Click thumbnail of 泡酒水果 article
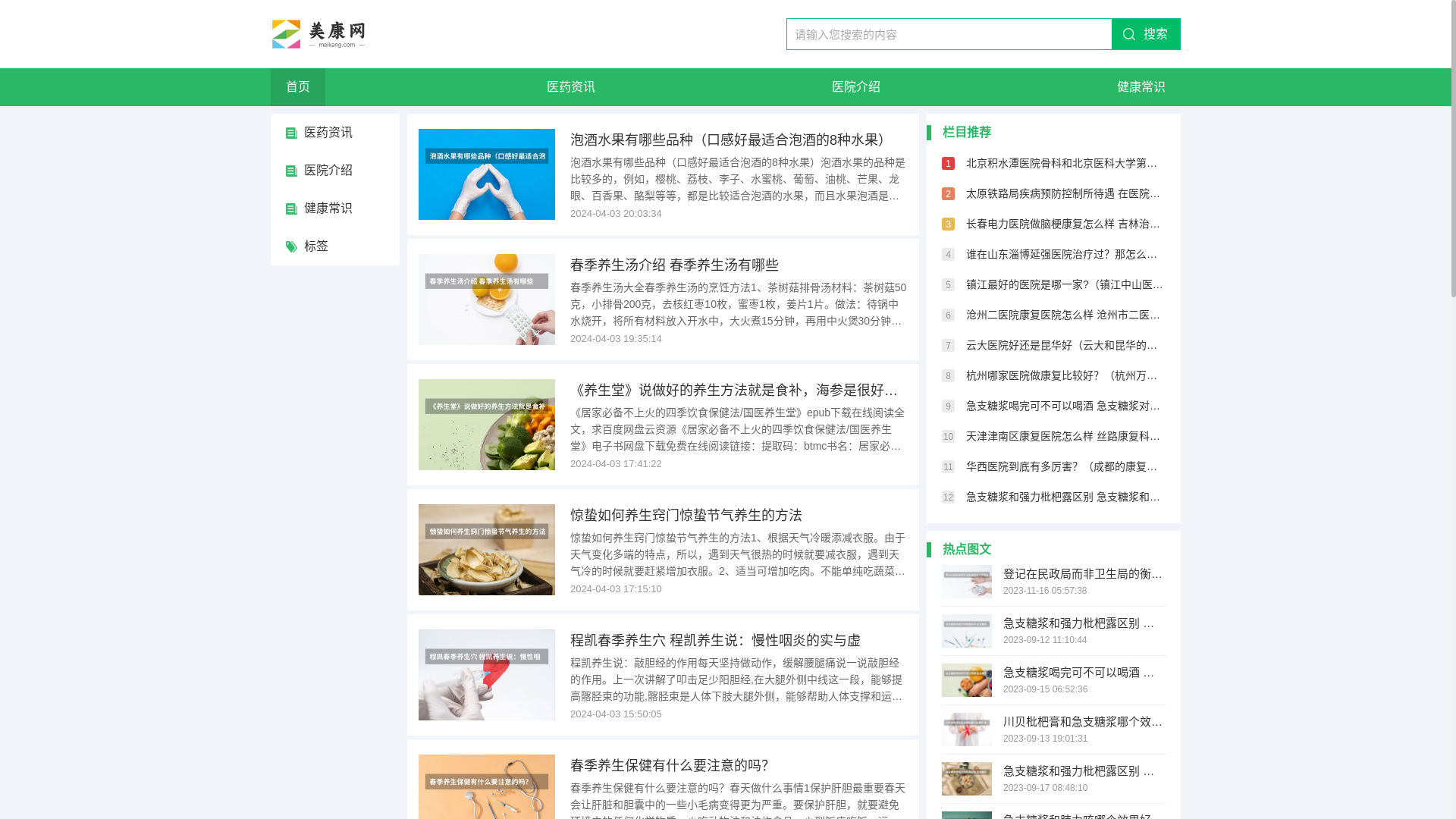 pyautogui.click(x=487, y=174)
